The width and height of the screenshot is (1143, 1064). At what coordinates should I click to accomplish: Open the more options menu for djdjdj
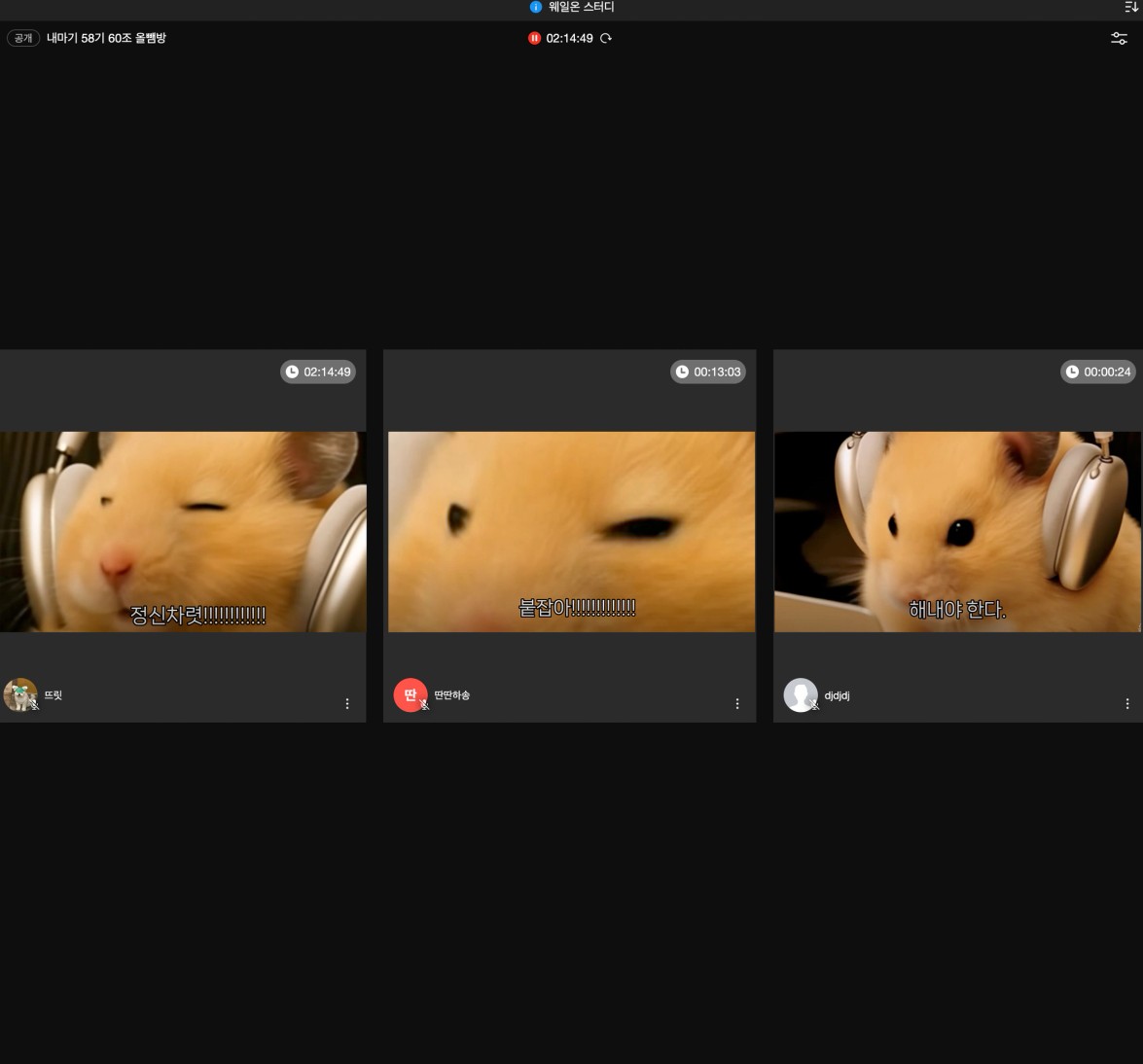(1127, 703)
